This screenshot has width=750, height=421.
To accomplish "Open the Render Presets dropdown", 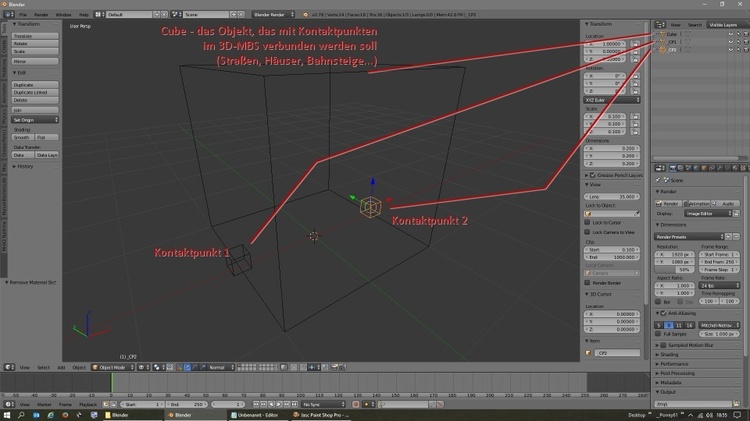I will point(689,236).
